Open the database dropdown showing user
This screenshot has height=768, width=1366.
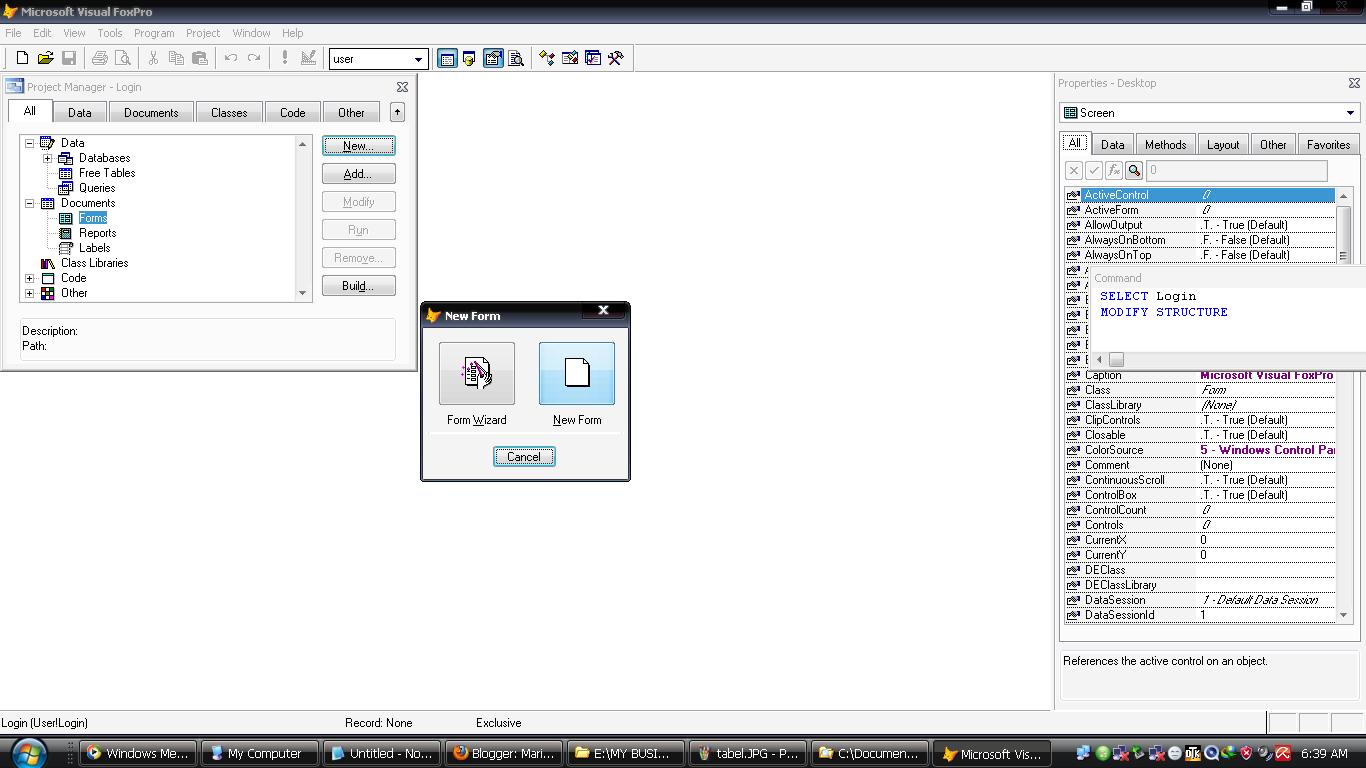pos(379,59)
